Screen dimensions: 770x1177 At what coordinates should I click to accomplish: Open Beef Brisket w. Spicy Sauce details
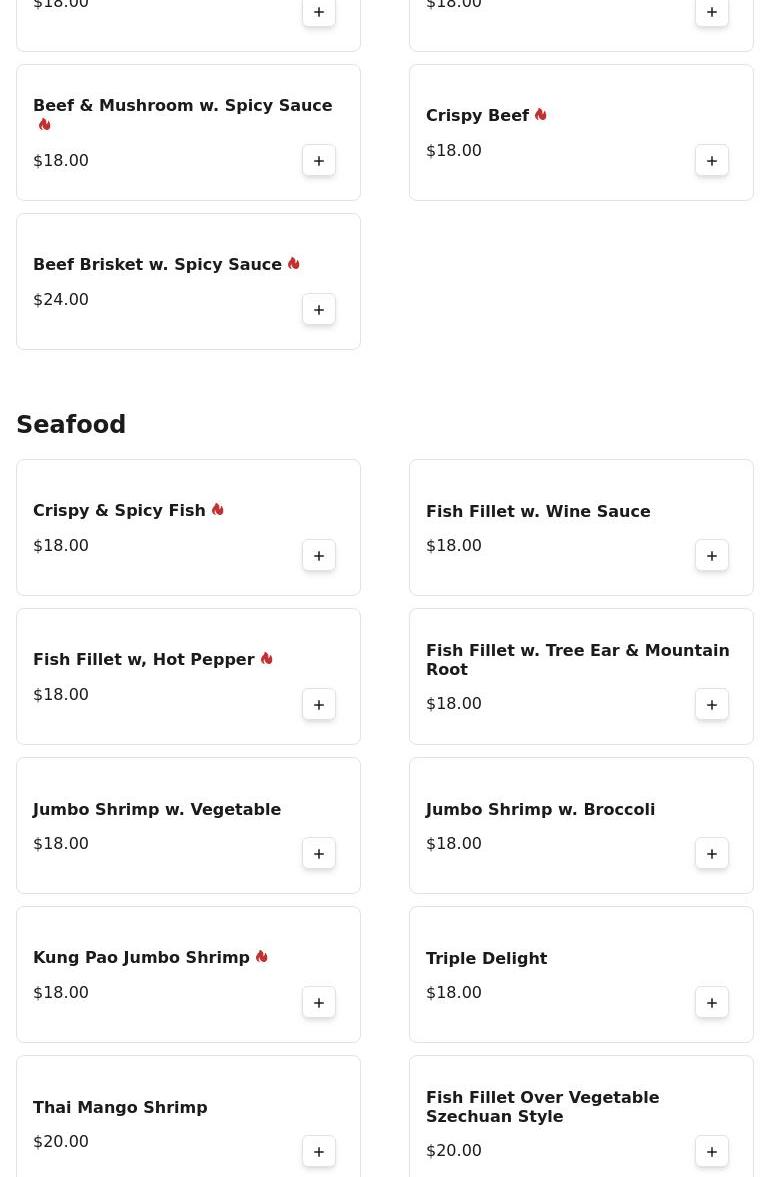pyautogui.click(x=157, y=265)
